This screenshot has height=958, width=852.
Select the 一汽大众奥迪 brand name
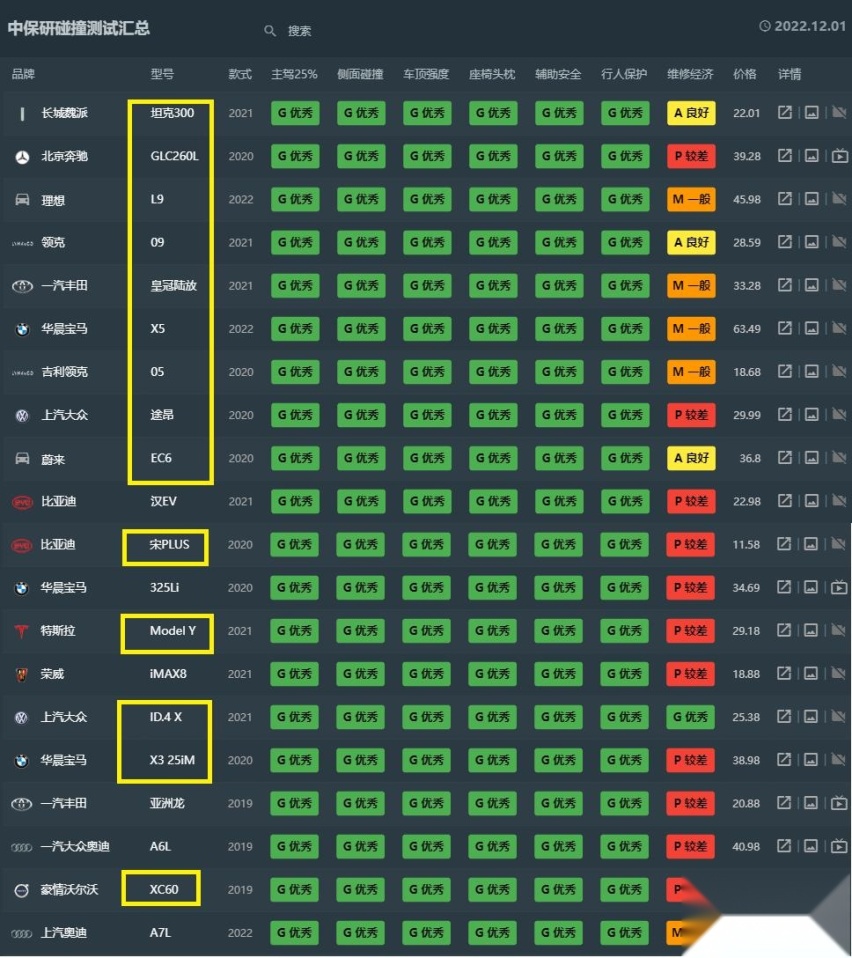click(x=75, y=846)
